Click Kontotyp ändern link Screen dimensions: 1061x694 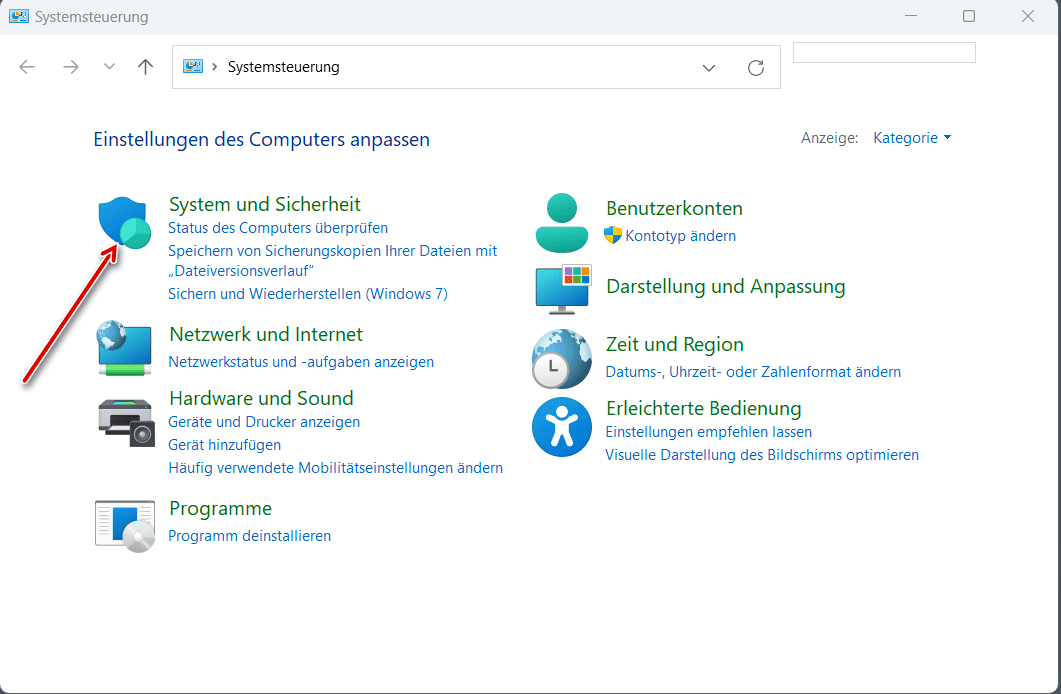[680, 236]
